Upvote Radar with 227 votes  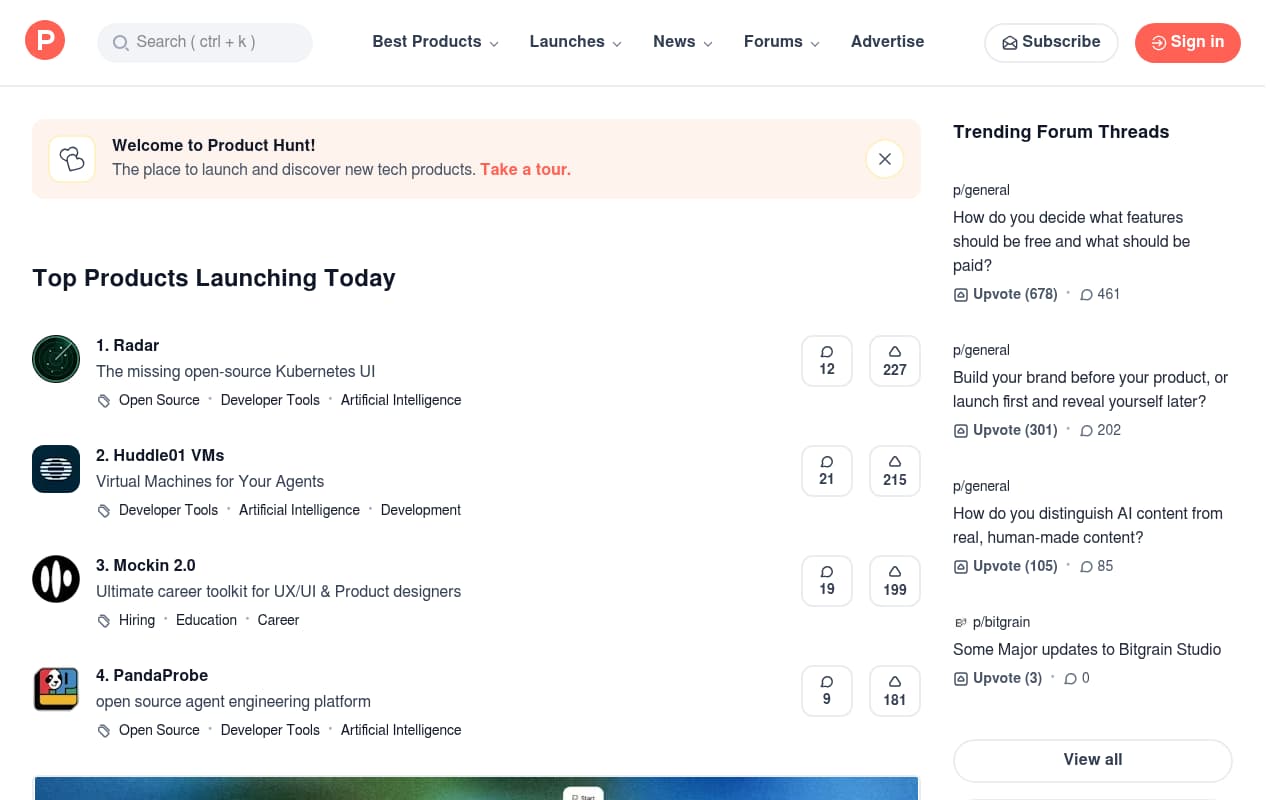point(895,361)
